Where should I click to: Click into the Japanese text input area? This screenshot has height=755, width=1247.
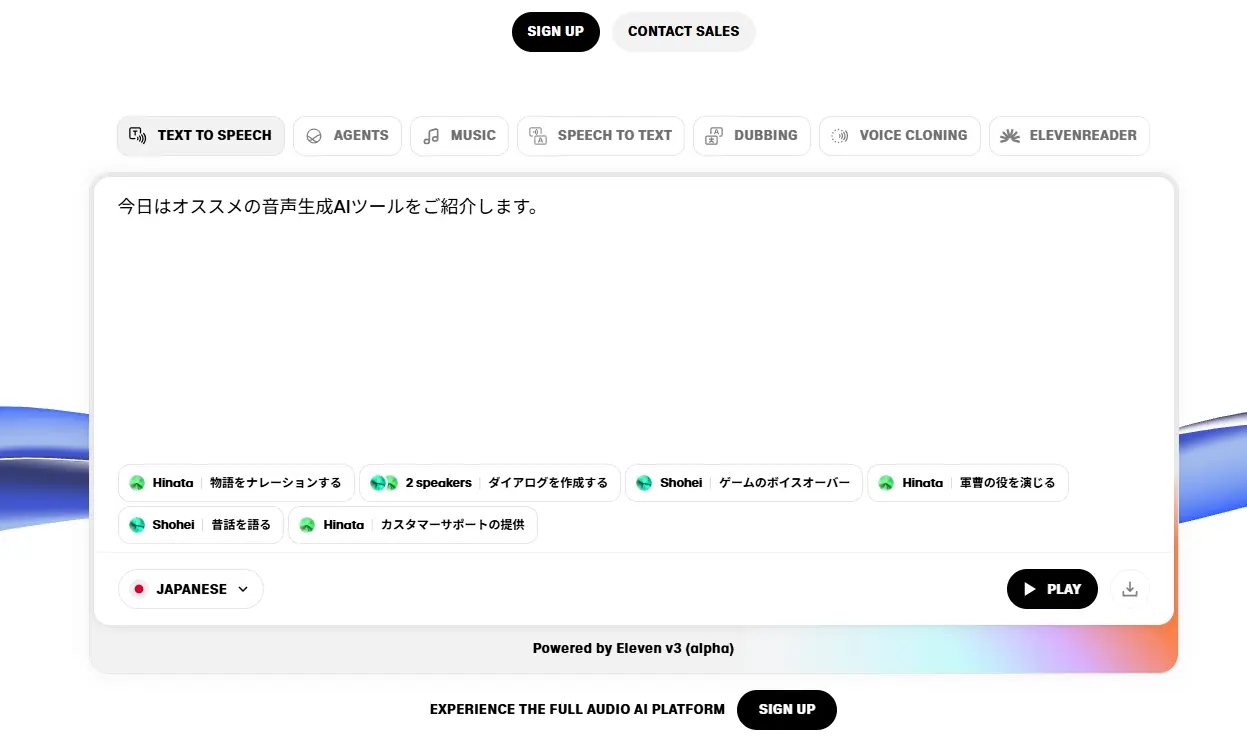634,320
